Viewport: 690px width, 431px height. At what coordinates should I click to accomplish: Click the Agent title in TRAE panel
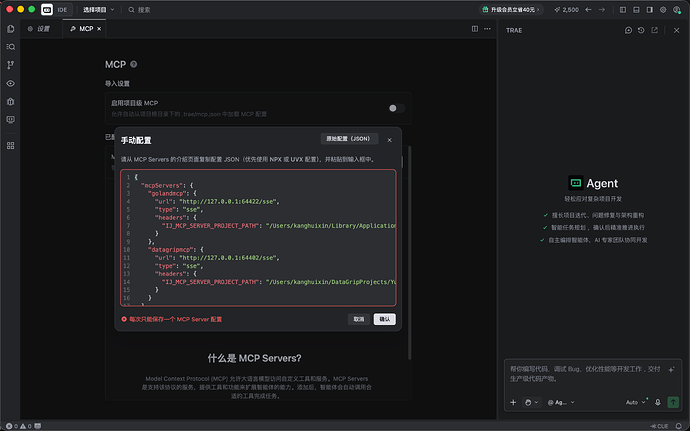[602, 183]
